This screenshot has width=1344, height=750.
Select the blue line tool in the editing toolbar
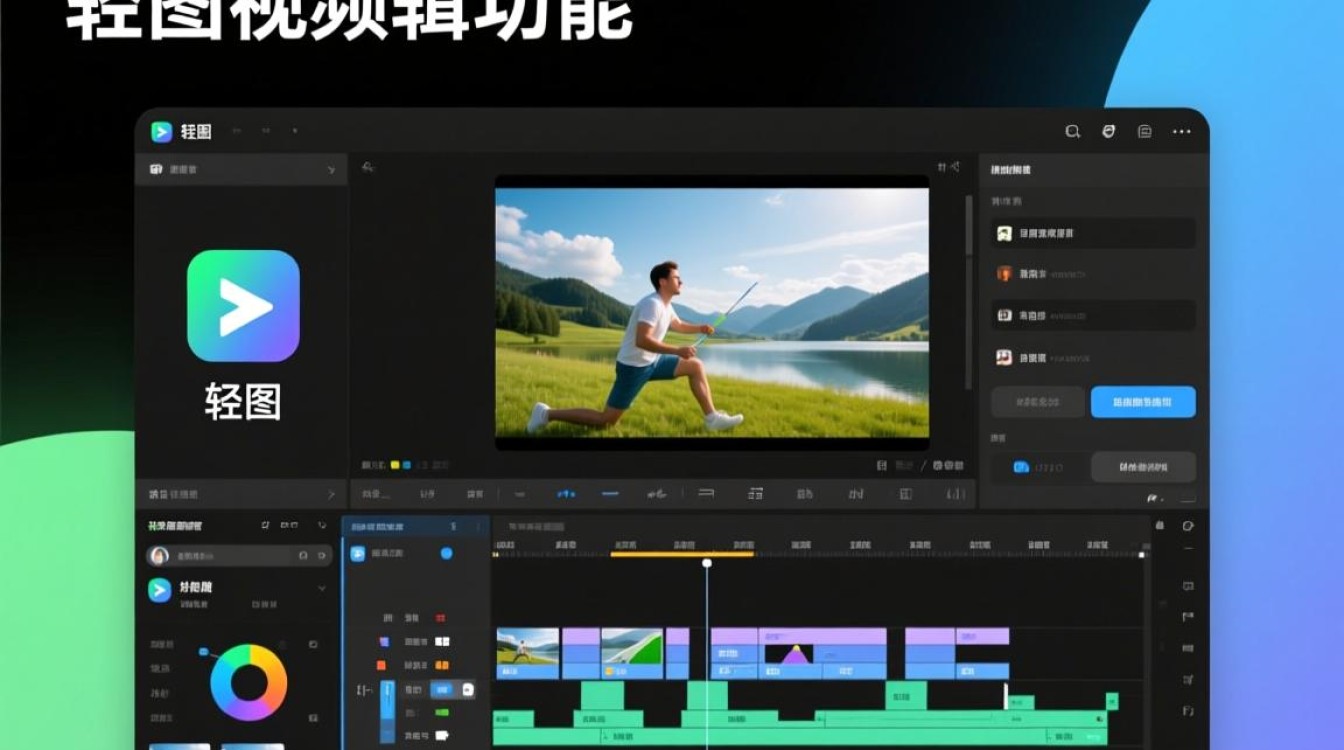(610, 494)
